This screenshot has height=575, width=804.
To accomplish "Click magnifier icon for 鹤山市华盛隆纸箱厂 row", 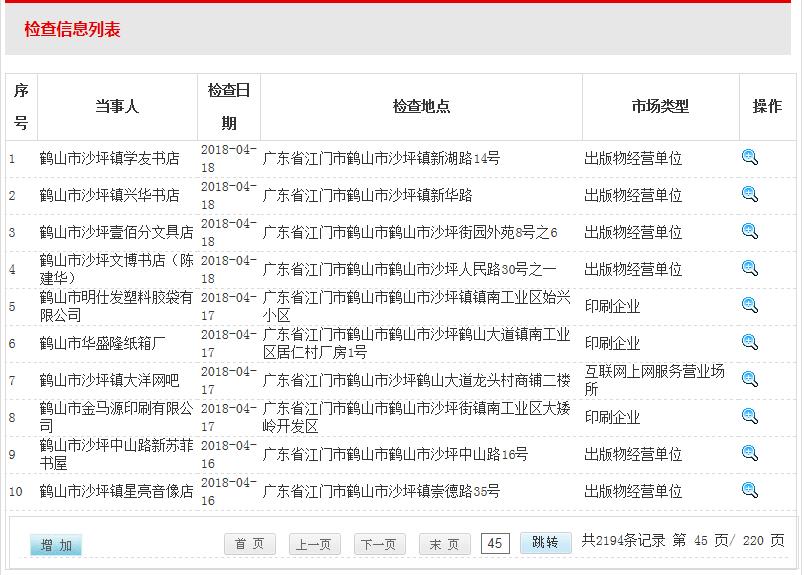I will pos(749,342).
